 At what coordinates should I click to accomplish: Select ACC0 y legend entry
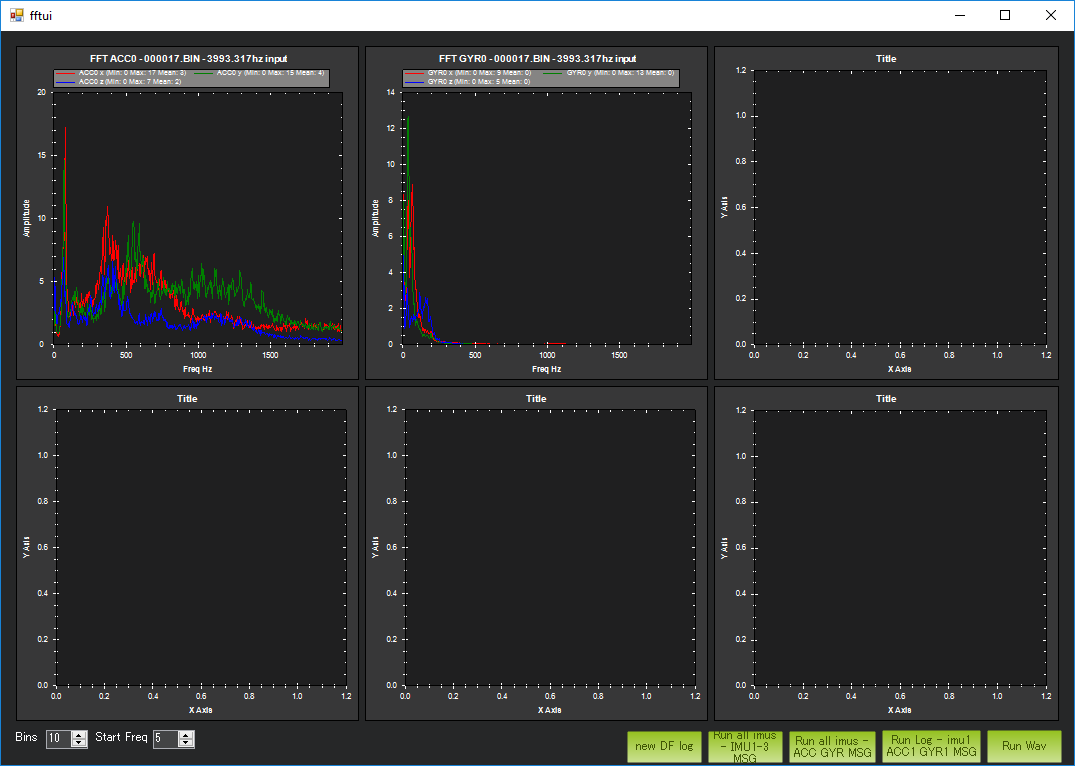tap(270, 73)
